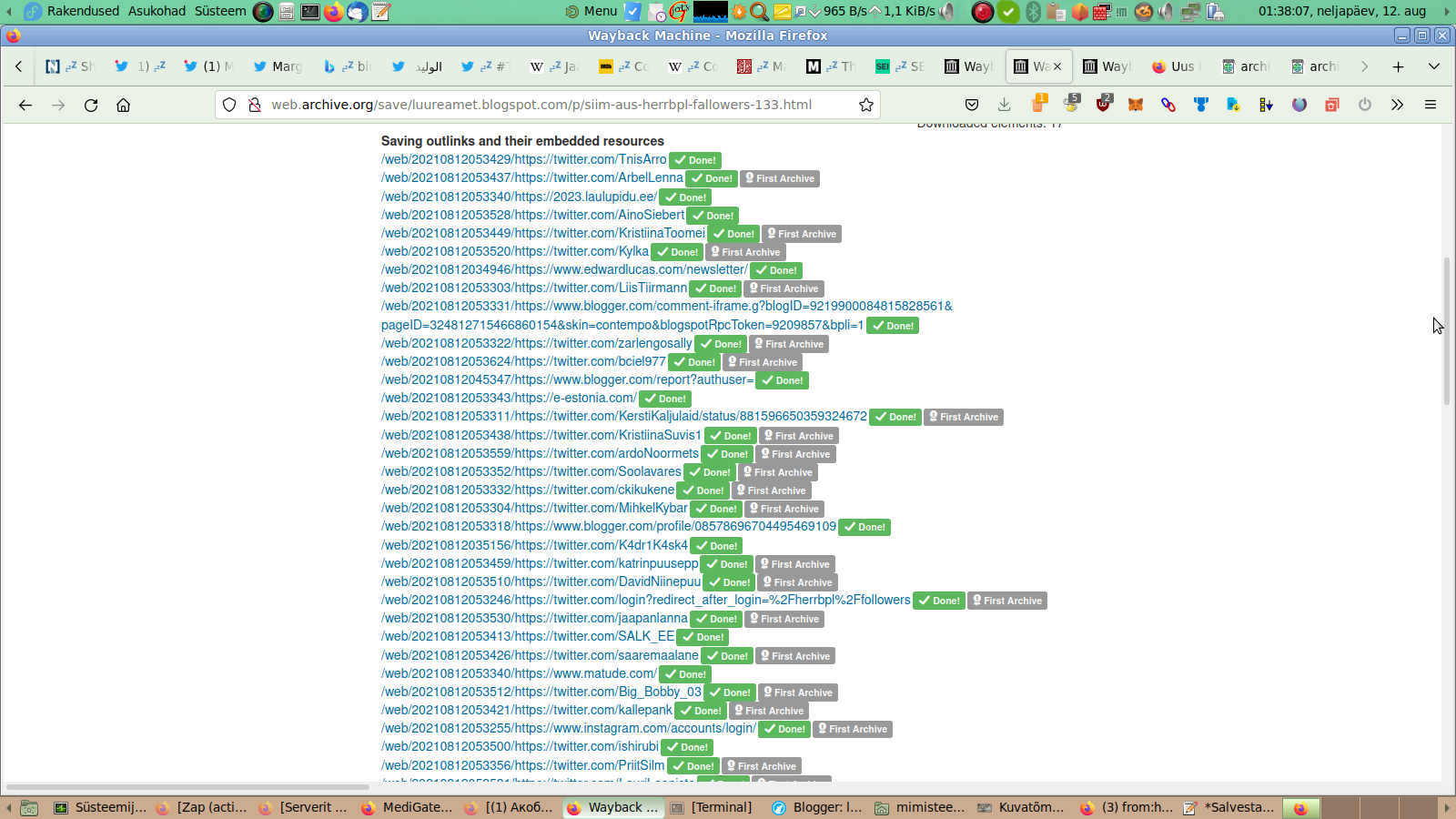Viewport: 1456px width, 819px height.
Task: Bookmark this page with the star
Action: pos(866,105)
